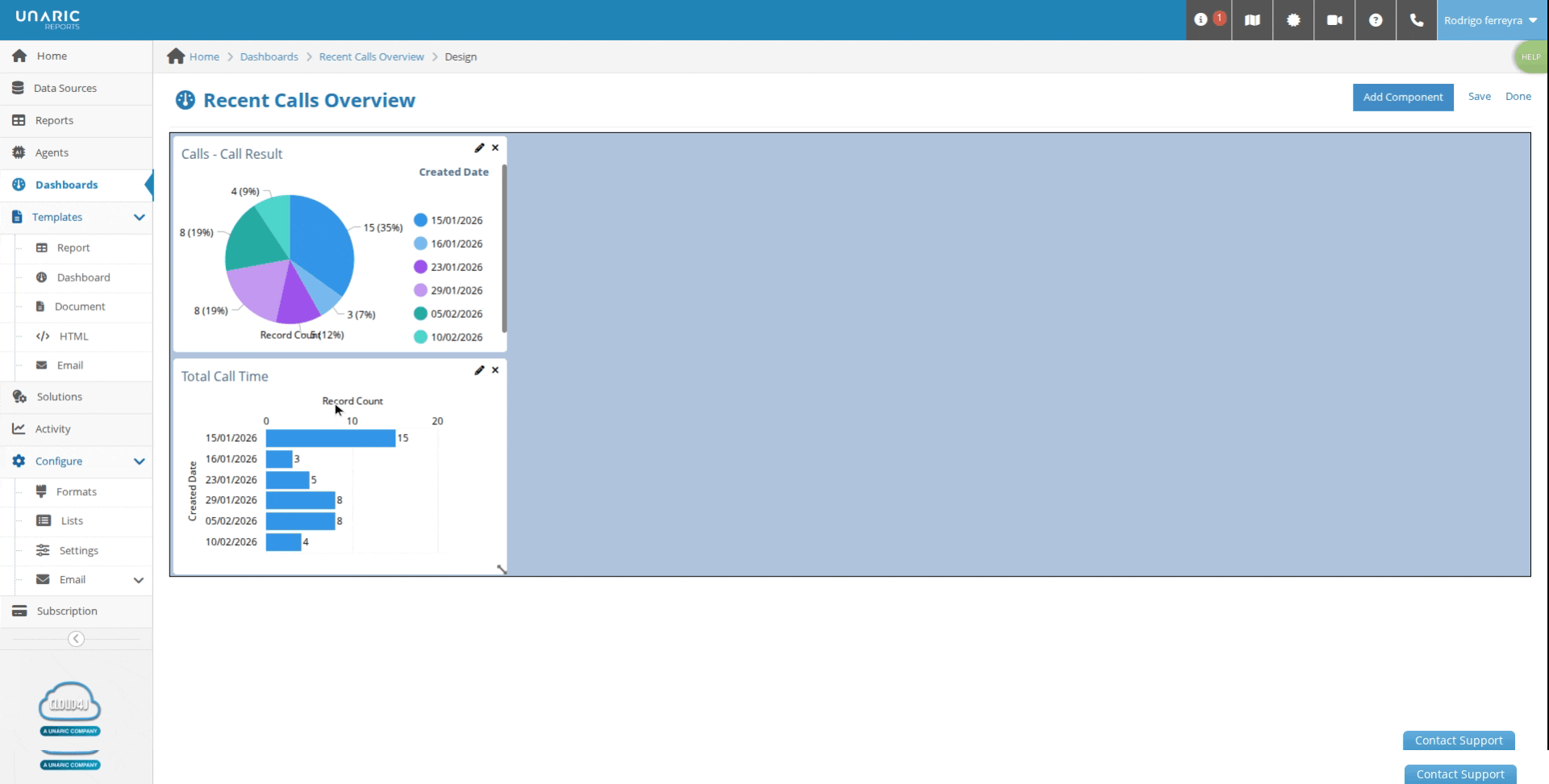This screenshot has width=1549, height=784.
Task: Collapse the Configure section chevron
Action: (139, 461)
